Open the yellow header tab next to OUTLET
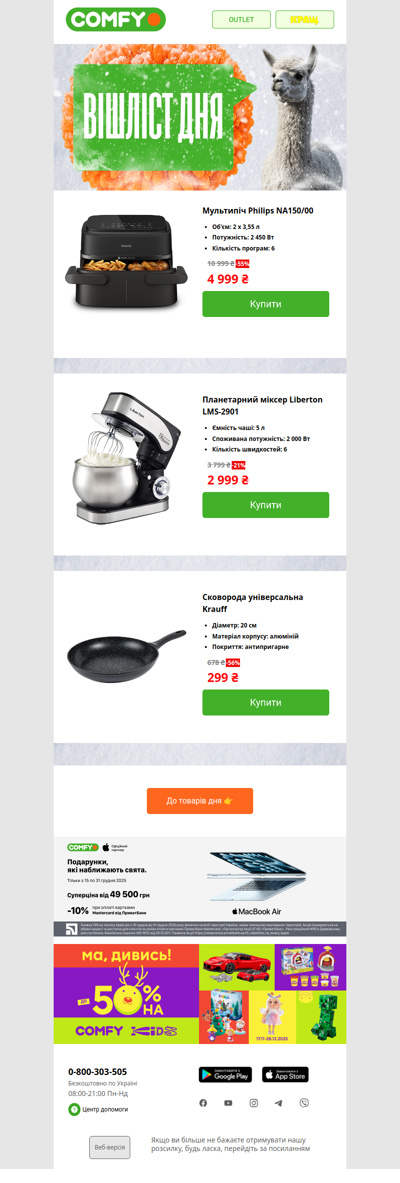400x1183 pixels. coord(304,20)
